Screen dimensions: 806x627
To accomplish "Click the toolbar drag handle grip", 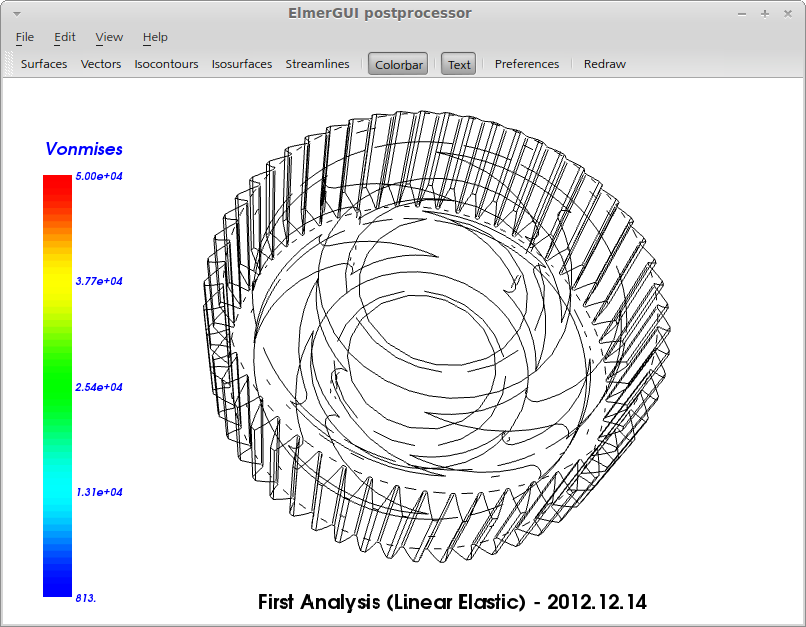I will coord(9,64).
